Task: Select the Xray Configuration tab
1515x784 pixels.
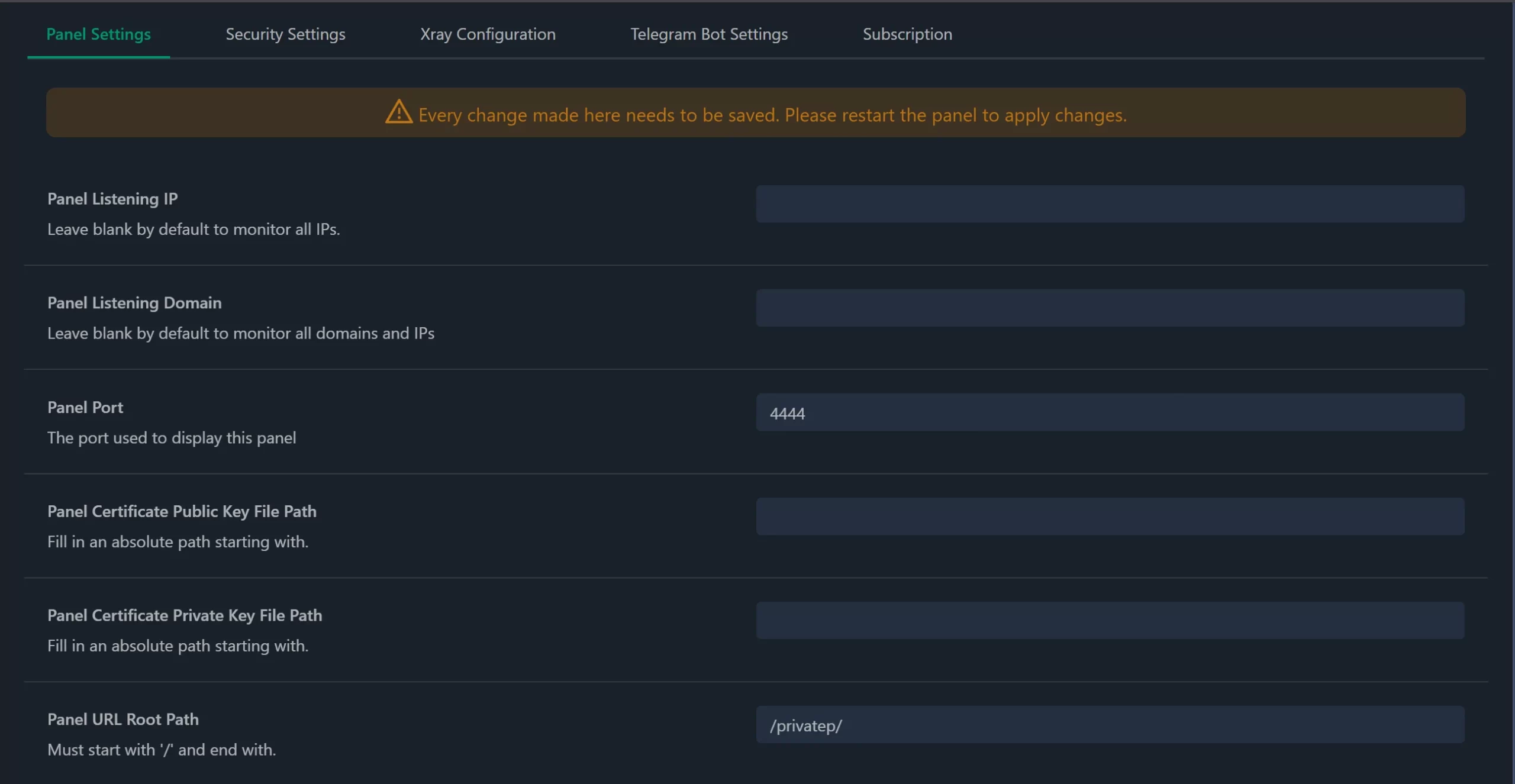Action: [487, 32]
